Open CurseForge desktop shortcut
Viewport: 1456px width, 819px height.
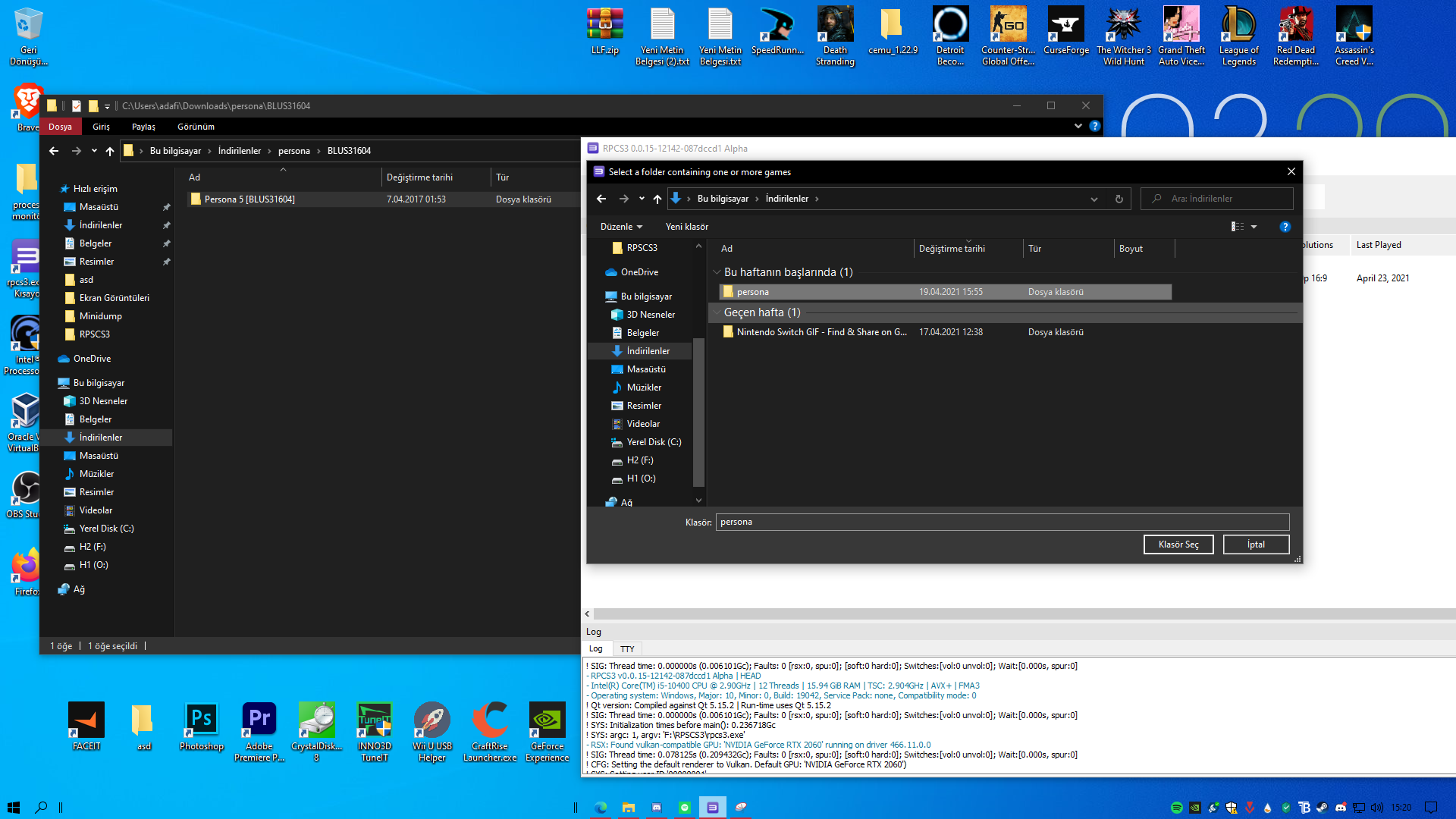[1065, 32]
